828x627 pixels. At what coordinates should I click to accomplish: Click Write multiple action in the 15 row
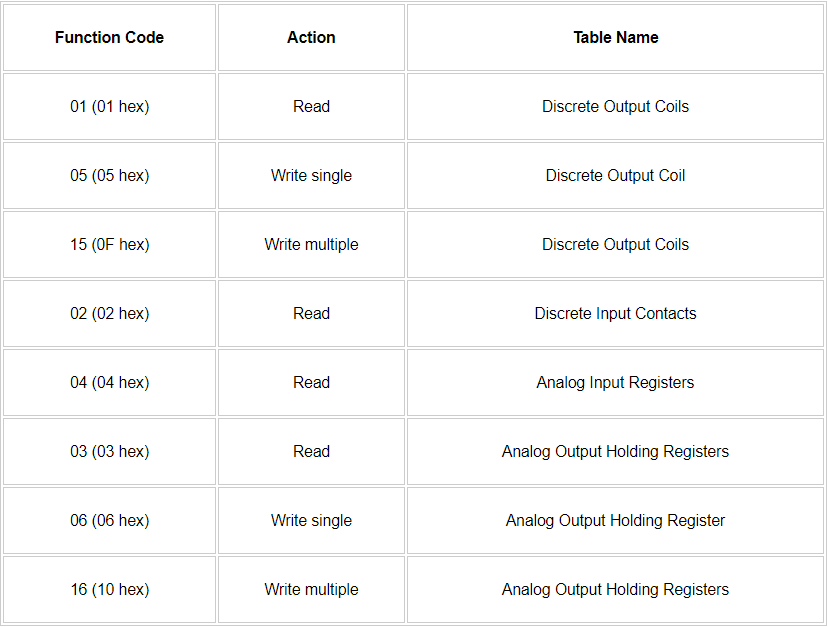311,244
